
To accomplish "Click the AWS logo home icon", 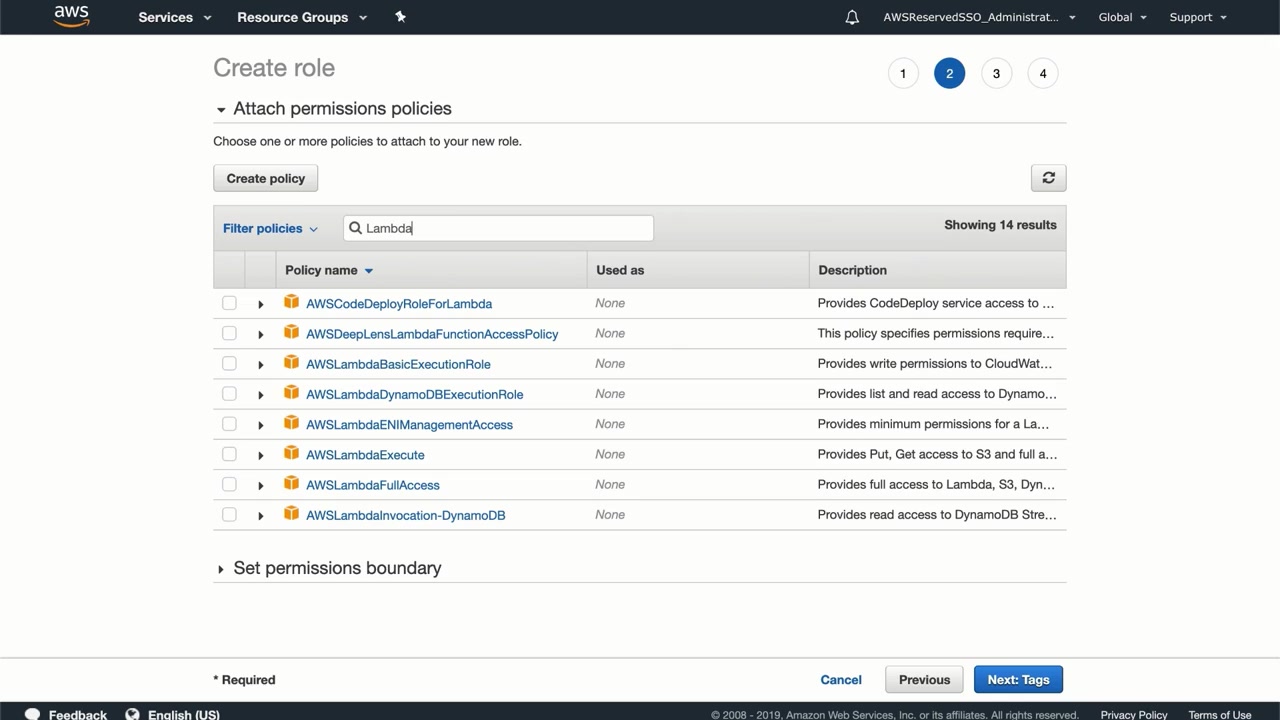I will coord(71,16).
